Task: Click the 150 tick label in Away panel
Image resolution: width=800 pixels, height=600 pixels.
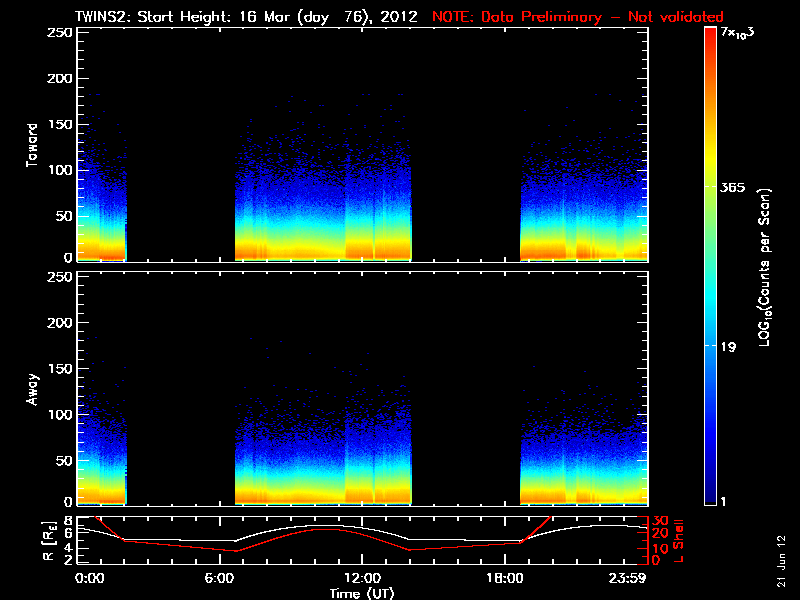Action: 60,368
